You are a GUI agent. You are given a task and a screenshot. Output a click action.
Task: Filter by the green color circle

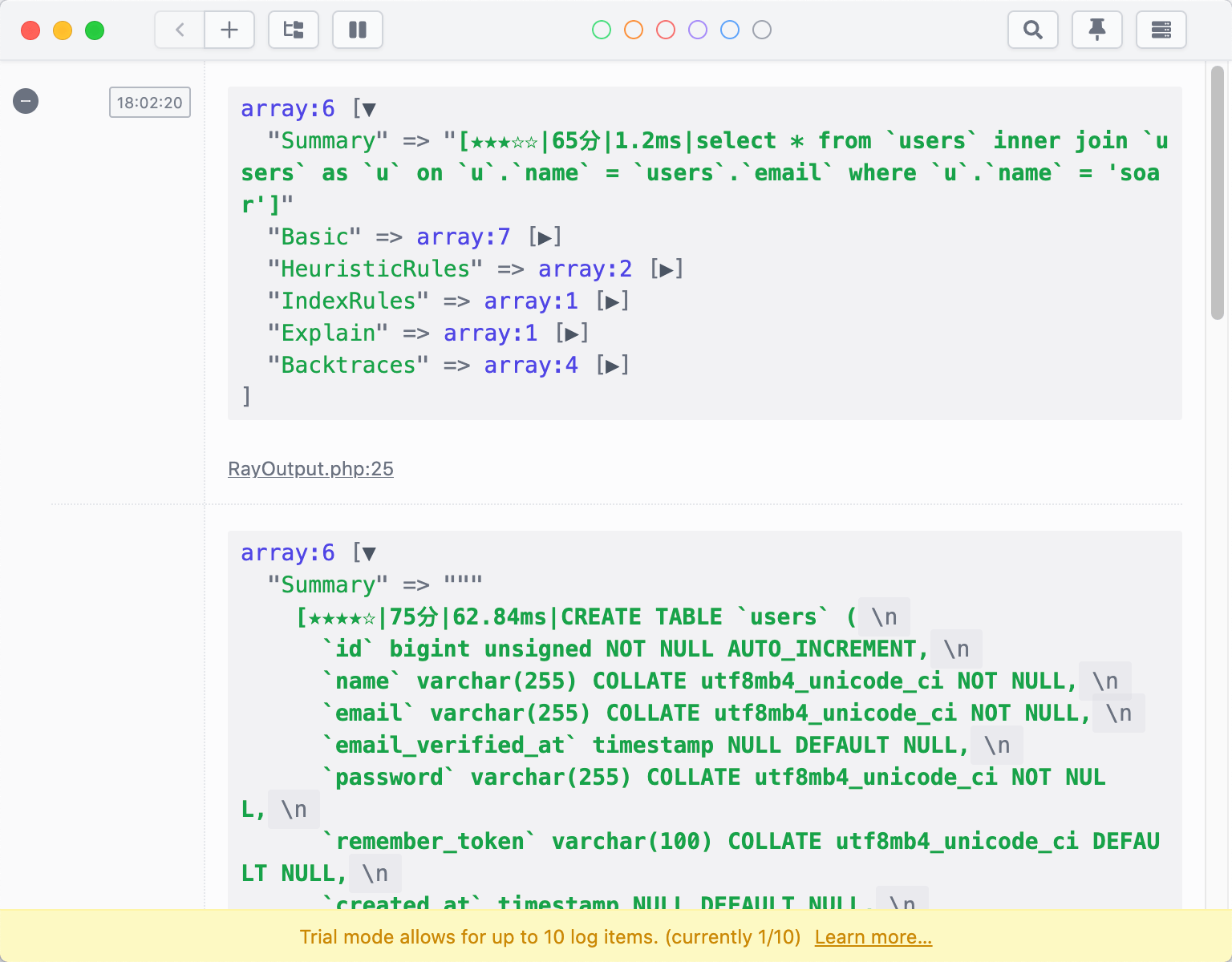[602, 30]
